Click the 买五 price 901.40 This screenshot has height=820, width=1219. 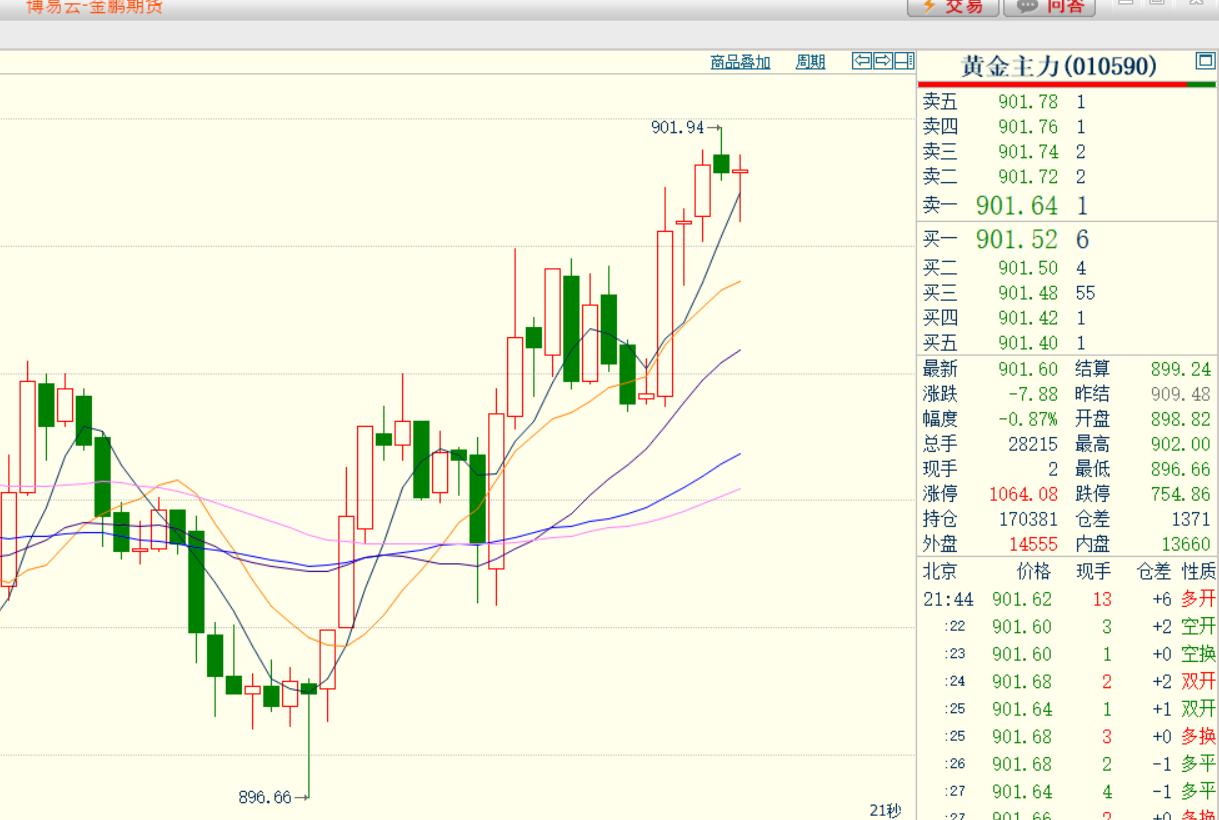click(x=1027, y=343)
